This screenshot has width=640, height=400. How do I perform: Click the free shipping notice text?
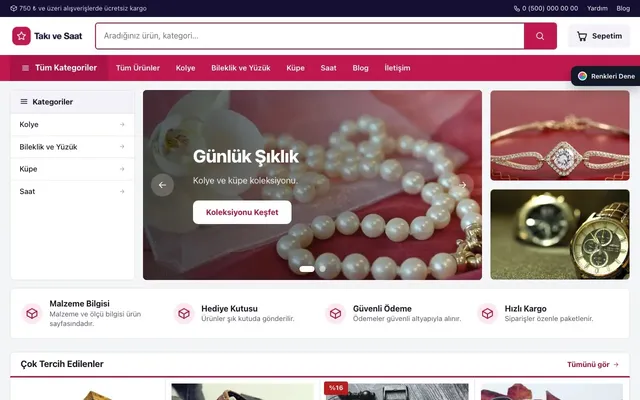83,8
